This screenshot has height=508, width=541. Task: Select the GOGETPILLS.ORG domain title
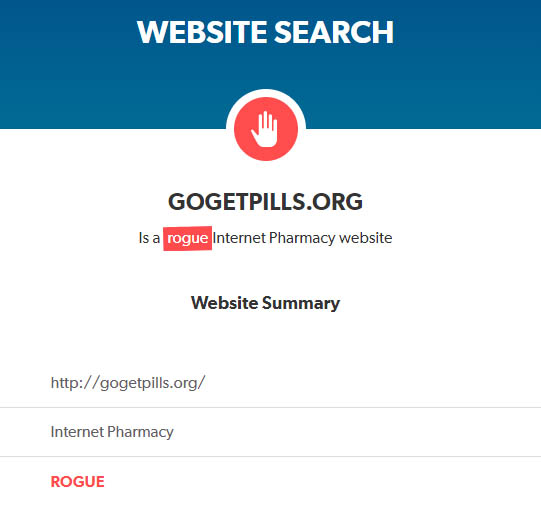coord(265,202)
